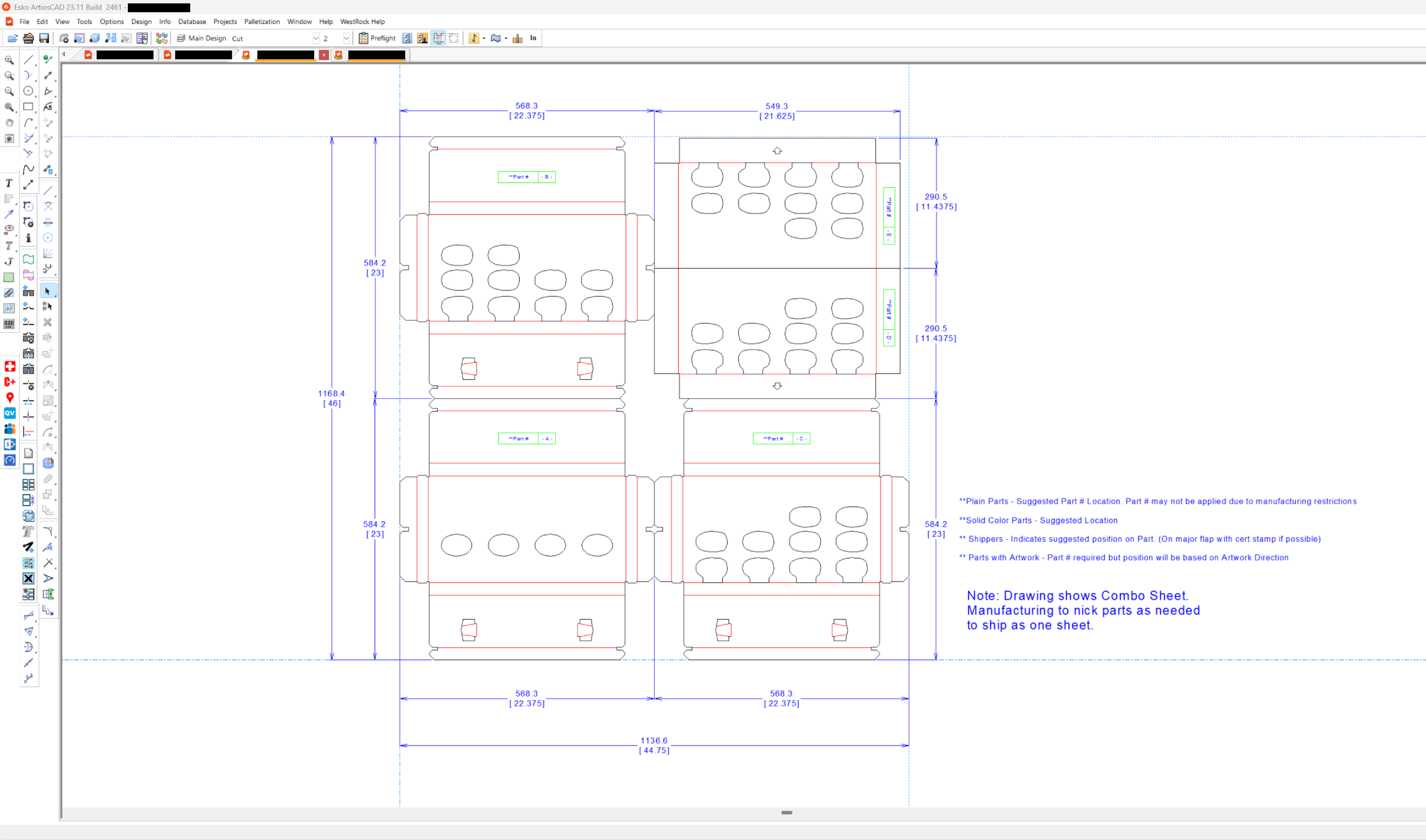Click the Preflight button

click(377, 38)
